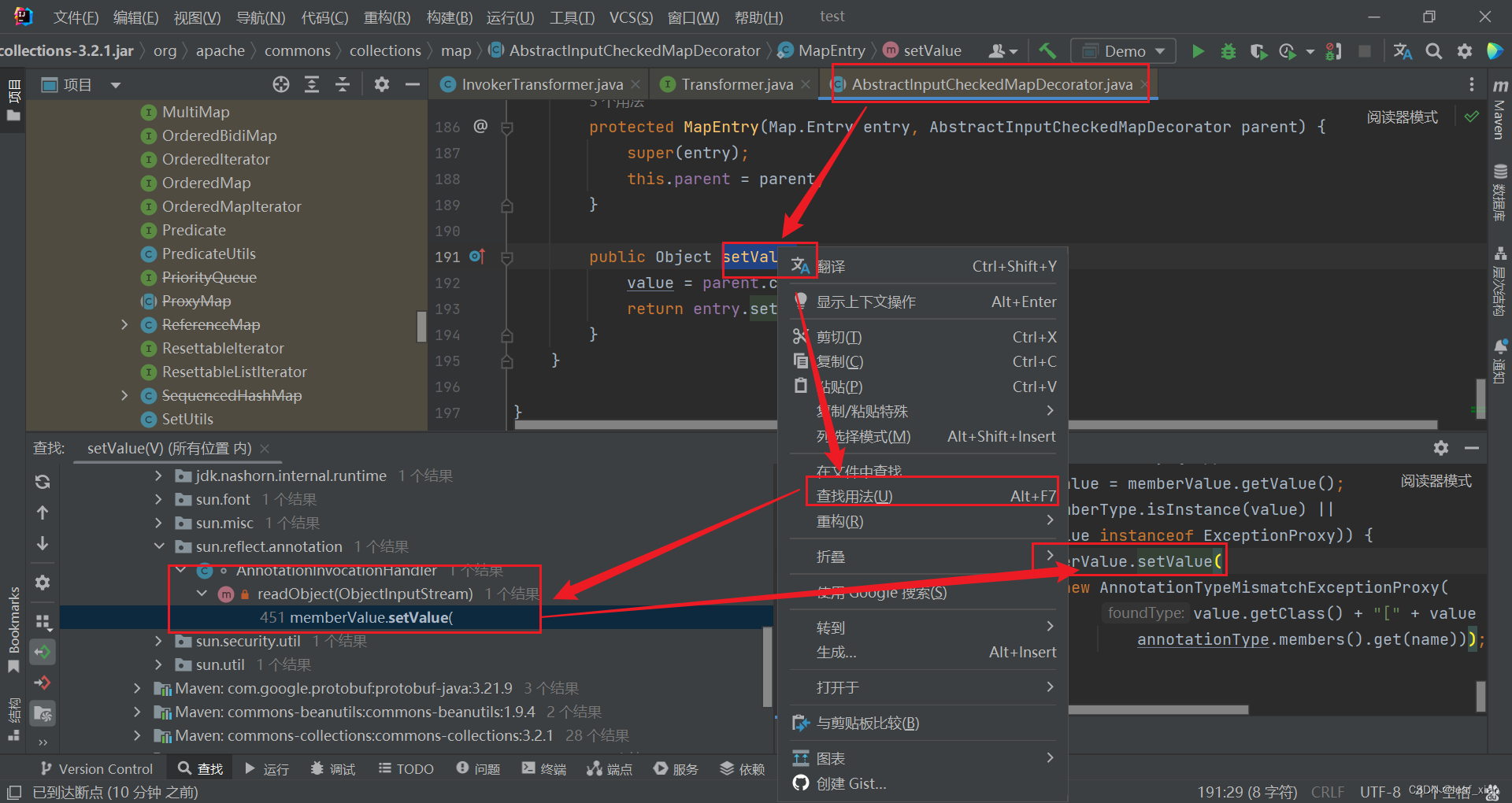The width and height of the screenshot is (1512, 803).
Task: Open the Database tool window on right strip
Action: click(1499, 193)
